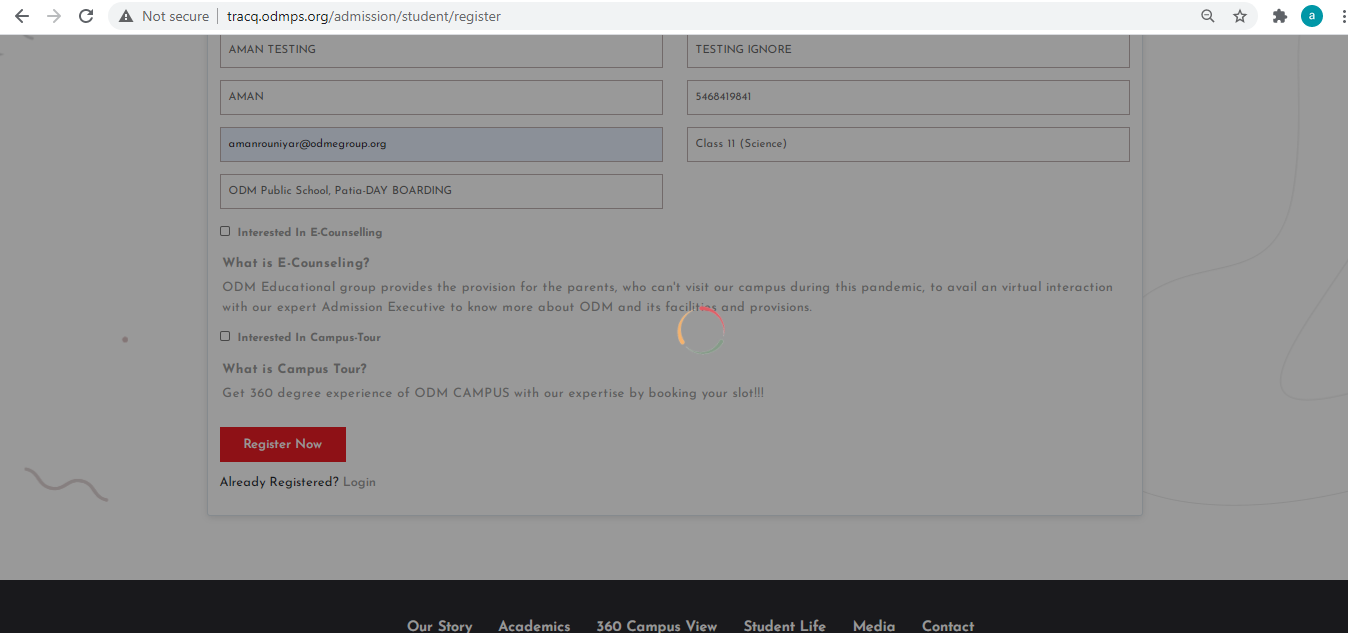Check Interested In Campus-Tour option
1348x633 pixels.
click(x=225, y=336)
